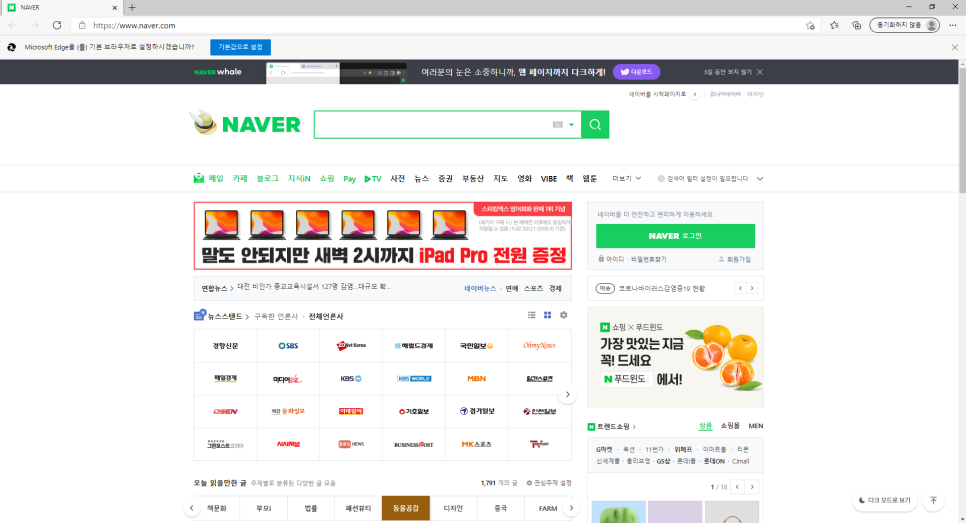Click the green NAVER 로그인 button
The image size is (966, 523).
tap(675, 236)
